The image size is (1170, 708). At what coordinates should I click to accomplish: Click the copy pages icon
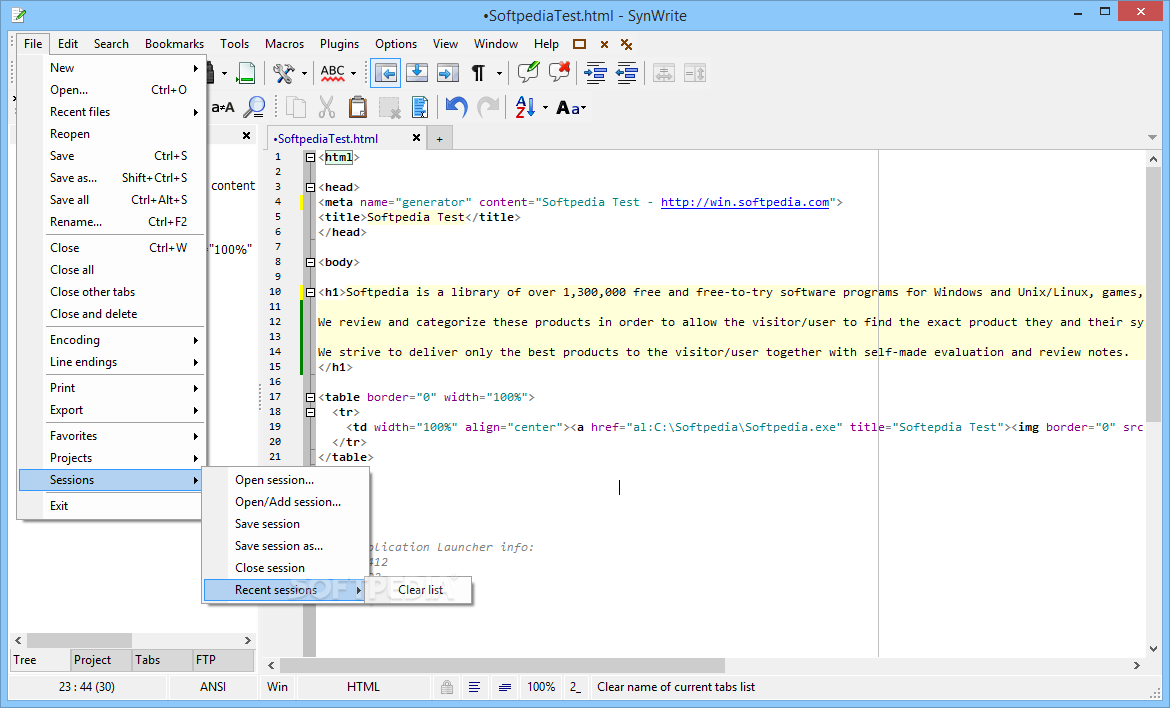[x=296, y=107]
